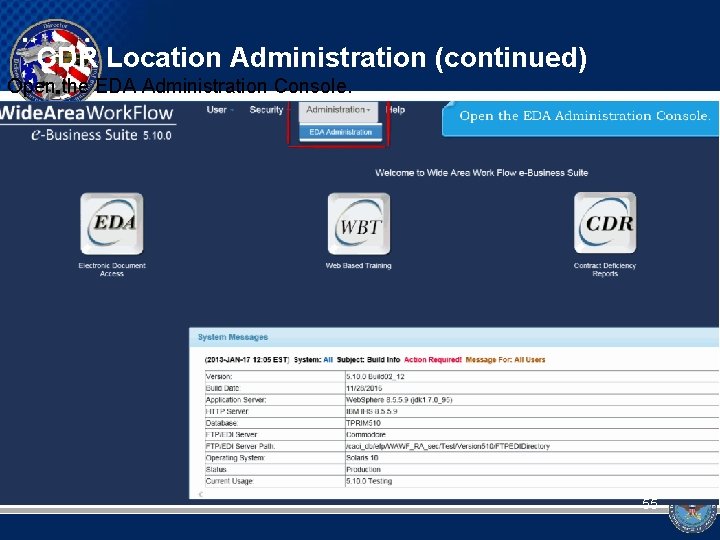Select the HTTP Server value IBM IHS 8.5.5.9

[x=371, y=411]
